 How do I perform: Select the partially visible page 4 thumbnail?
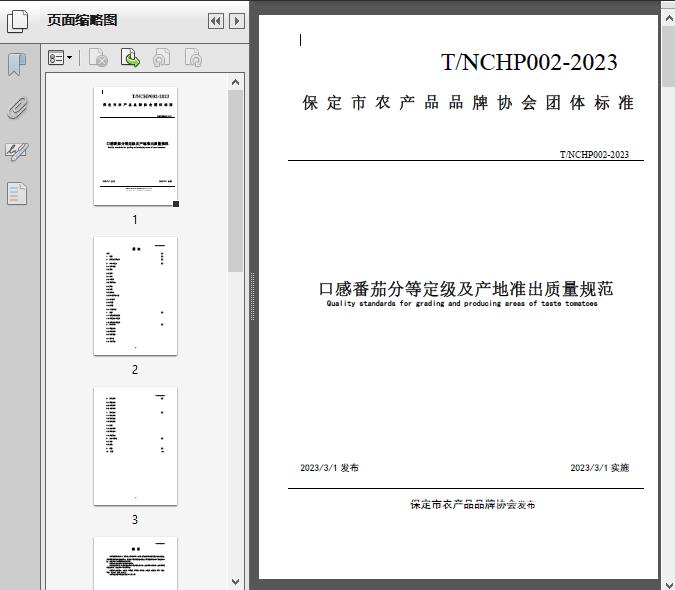(x=136, y=563)
